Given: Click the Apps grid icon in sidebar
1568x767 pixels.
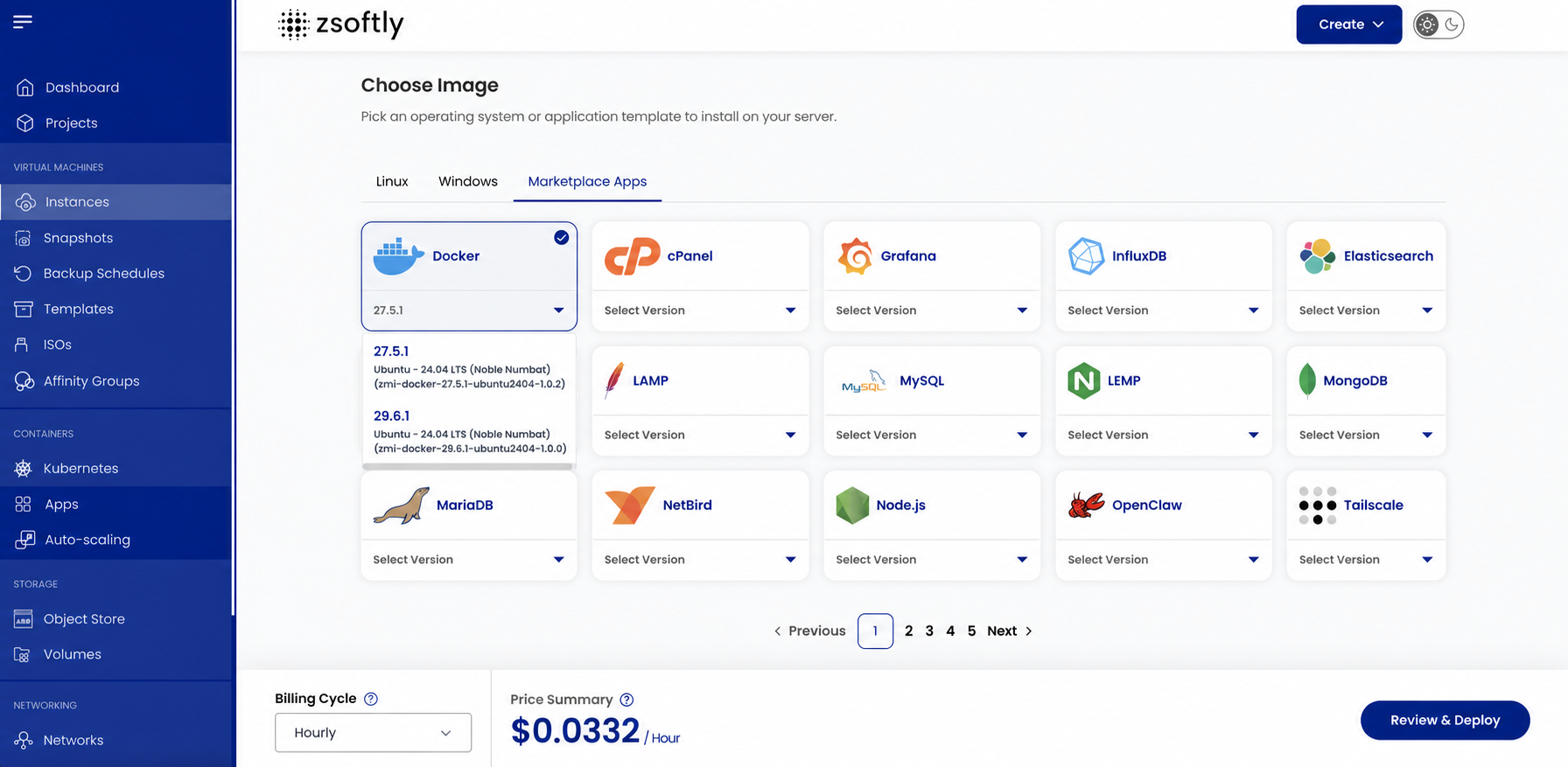Looking at the screenshot, I should (23, 505).
